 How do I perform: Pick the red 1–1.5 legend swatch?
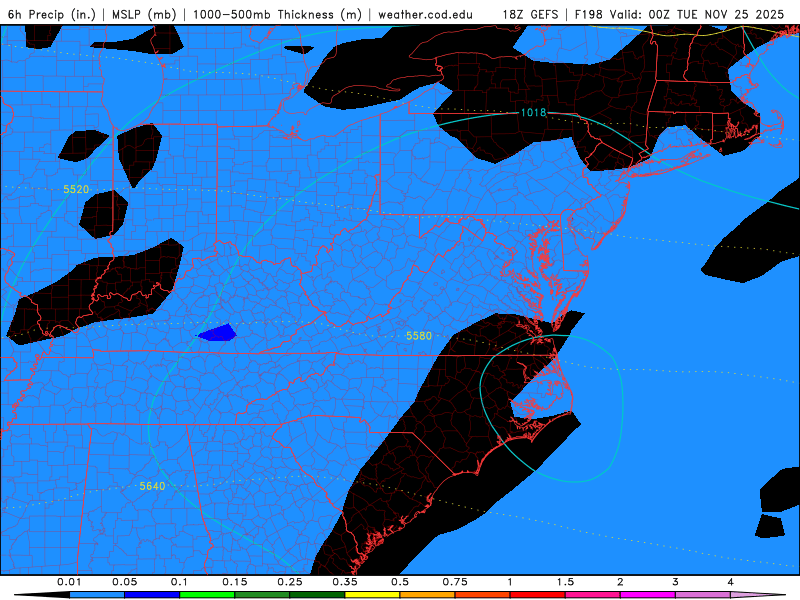[x=538, y=595]
